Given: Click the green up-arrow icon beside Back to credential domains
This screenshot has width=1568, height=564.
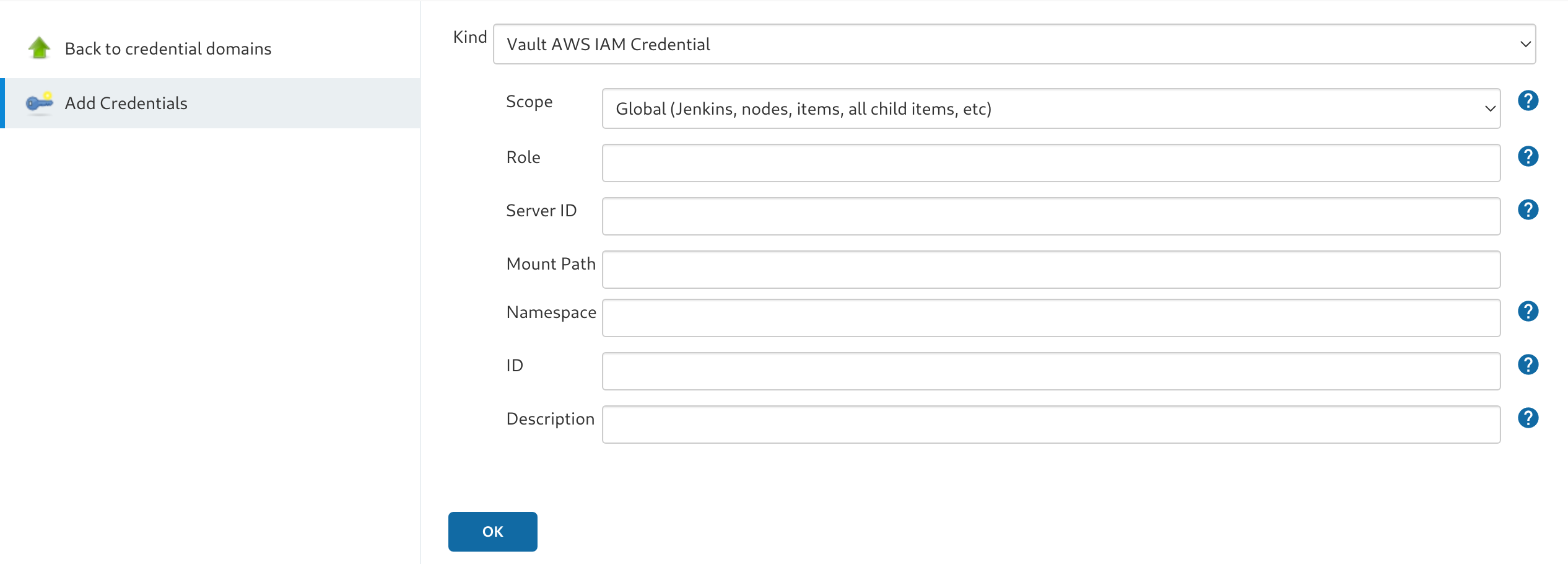Looking at the screenshot, I should click(x=40, y=48).
